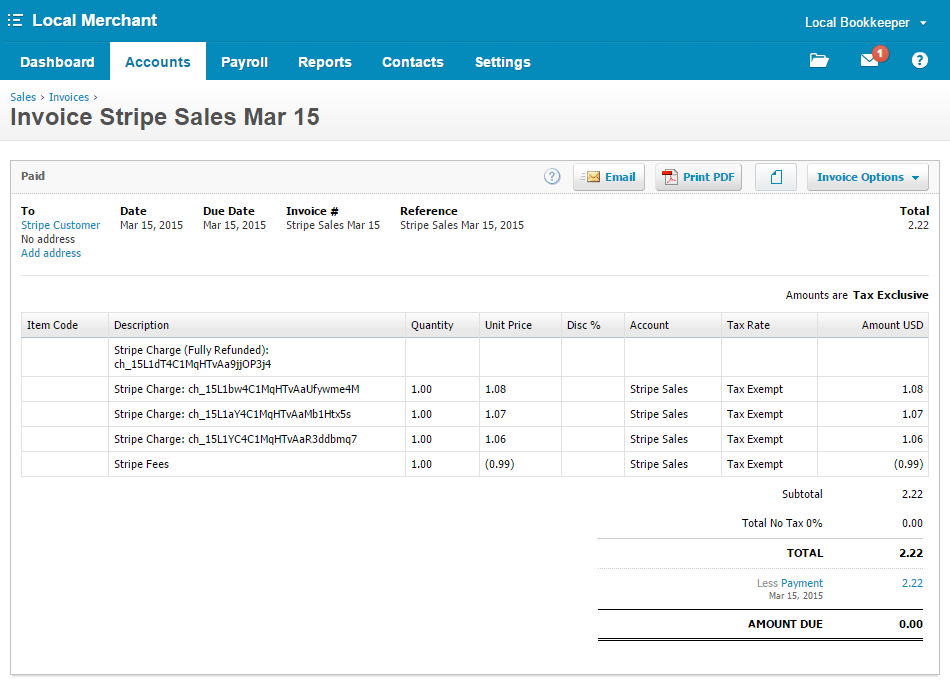Click the Description column header
This screenshot has width=950, height=680.
(257, 325)
